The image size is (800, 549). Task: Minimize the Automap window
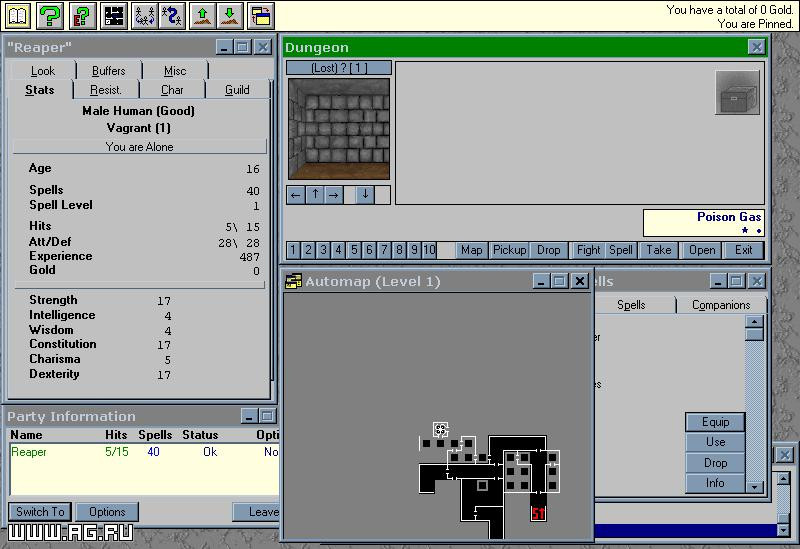tap(541, 281)
